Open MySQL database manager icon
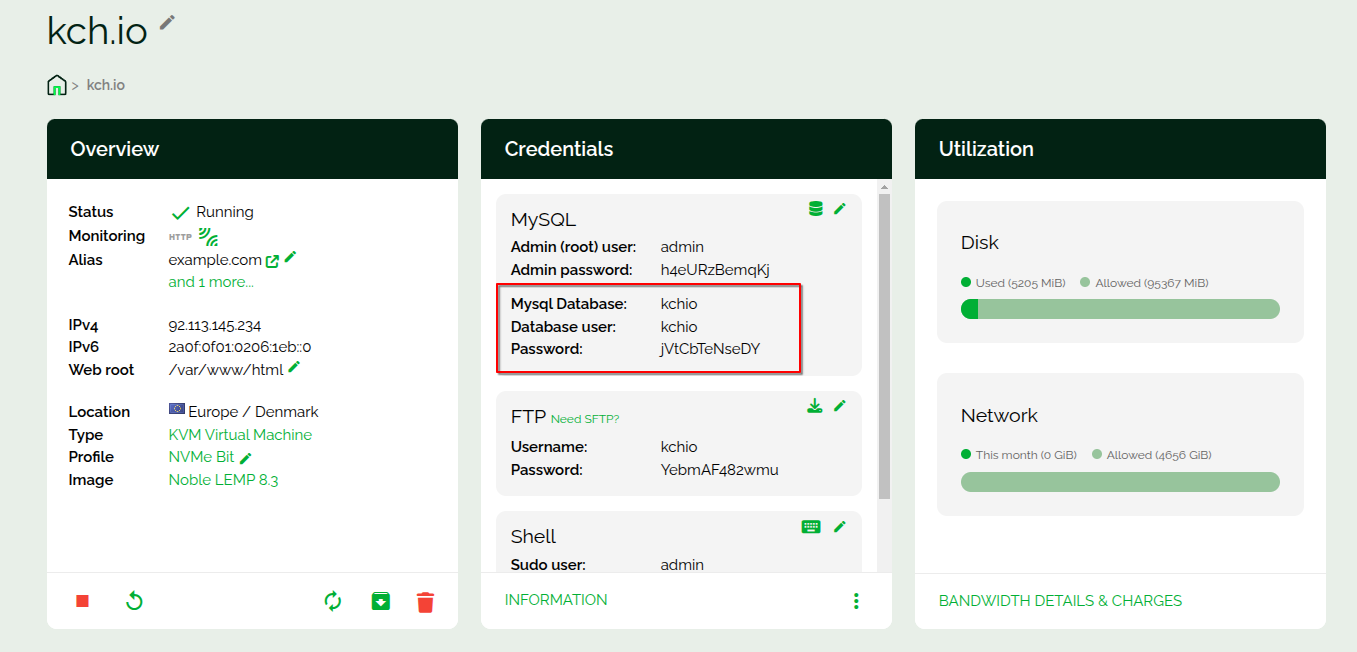The width and height of the screenshot is (1357, 652). (x=816, y=209)
